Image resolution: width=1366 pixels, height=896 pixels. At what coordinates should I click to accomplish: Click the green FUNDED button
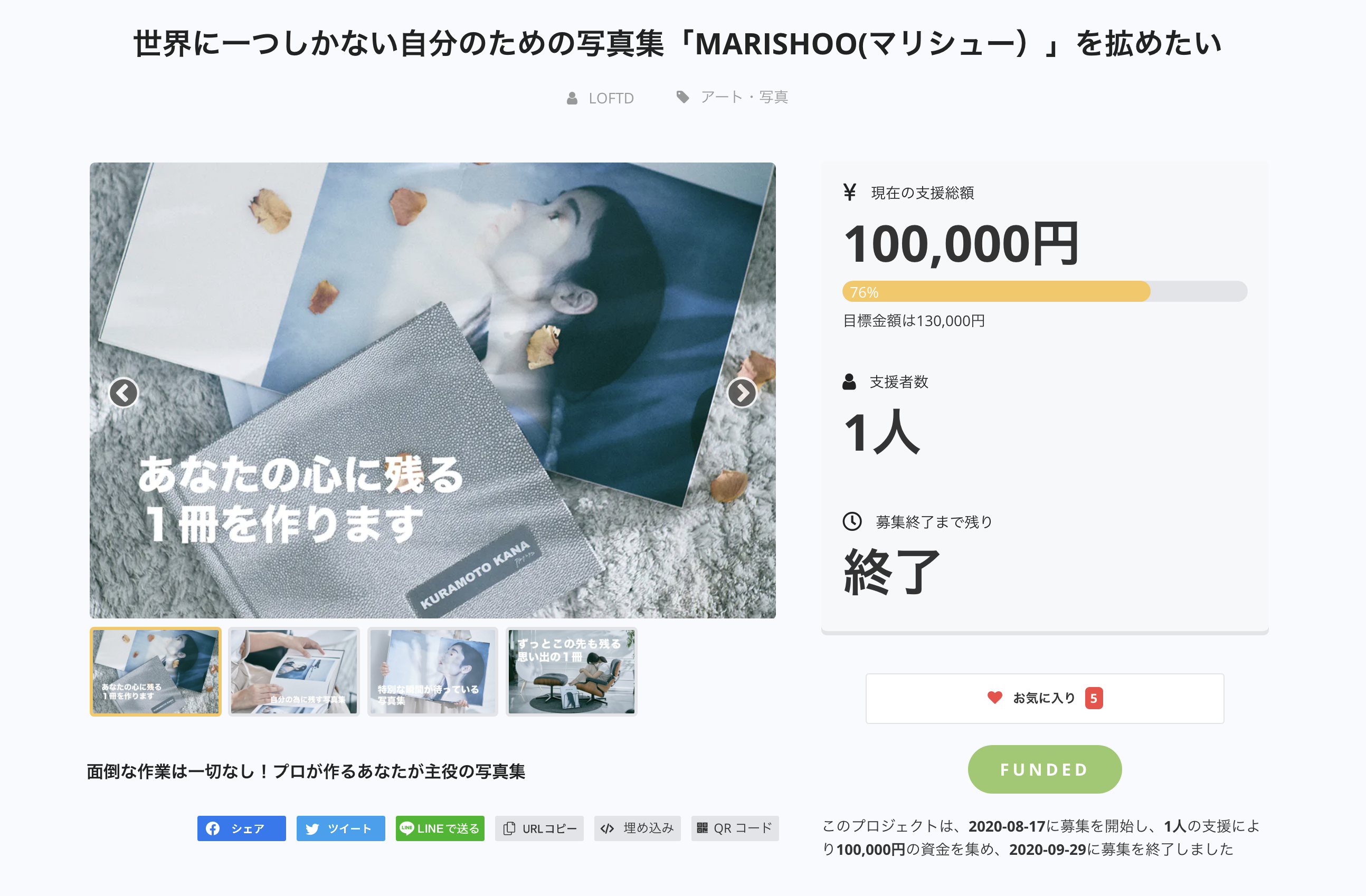1045,769
